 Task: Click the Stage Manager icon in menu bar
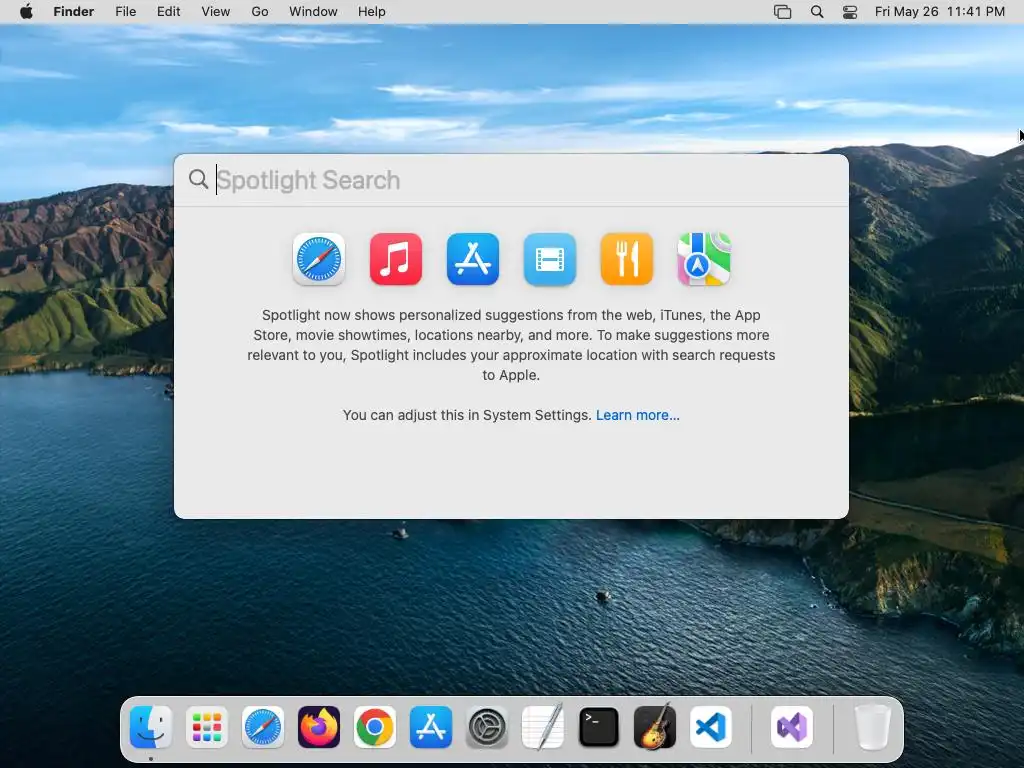(782, 12)
